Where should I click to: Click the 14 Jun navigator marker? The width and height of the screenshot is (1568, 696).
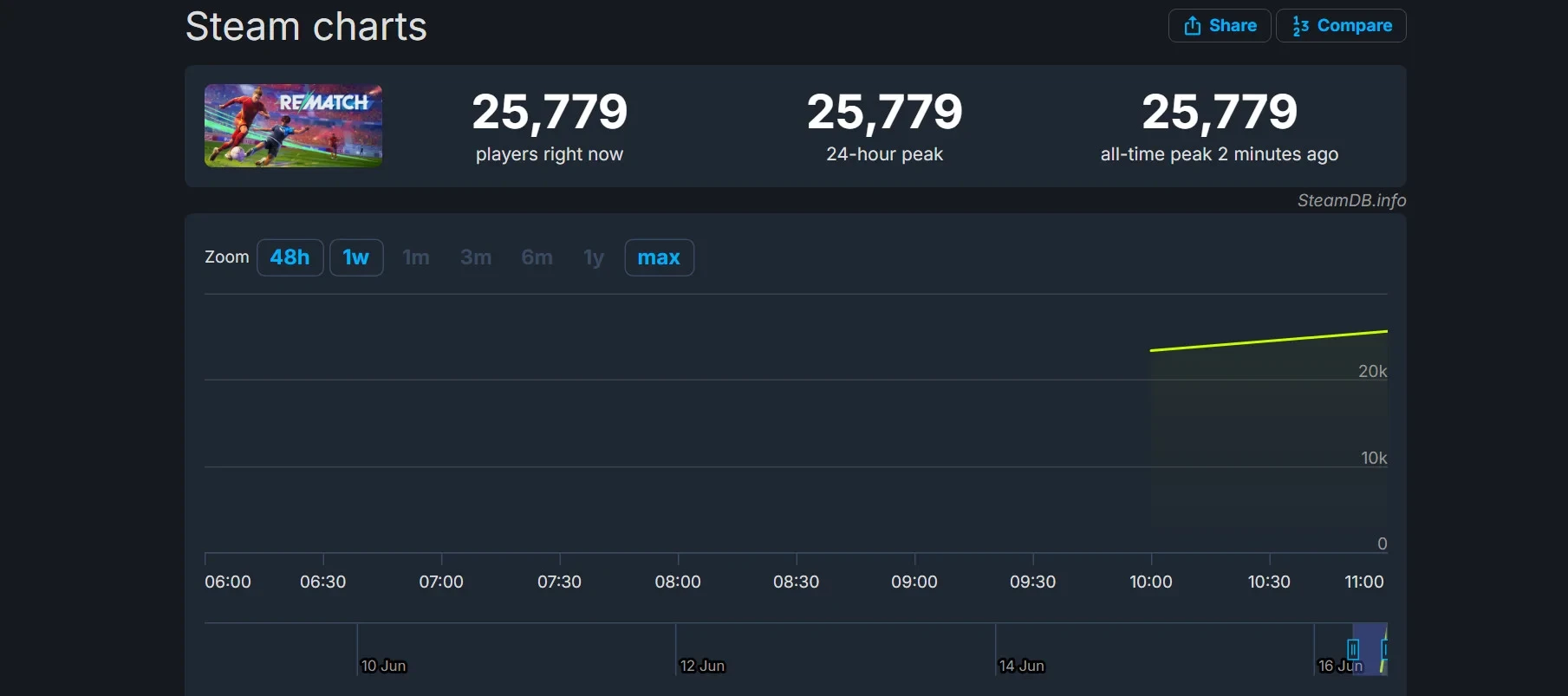[1021, 666]
